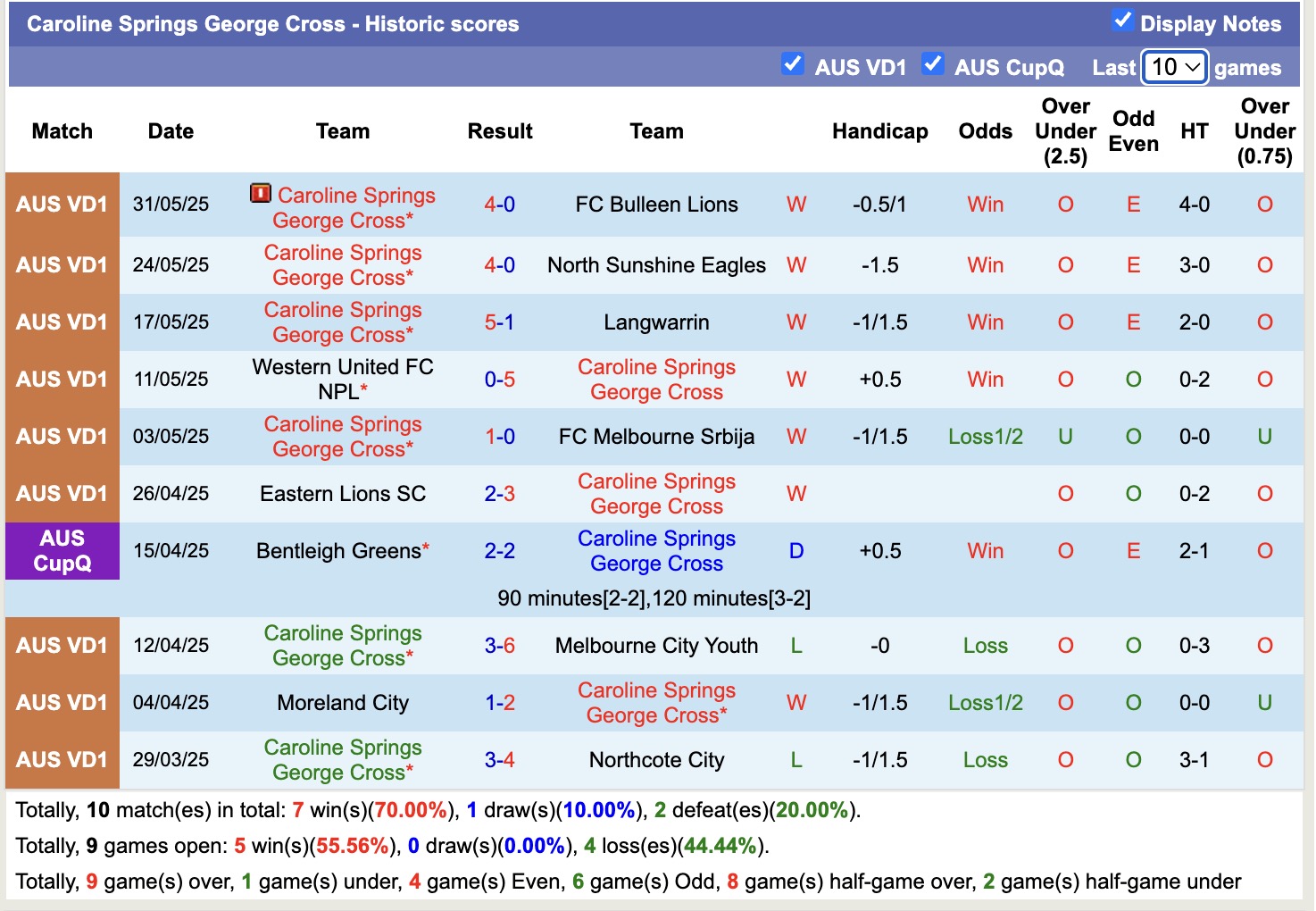Open FC Bulleen Lions team link
1316x911 pixels.
pyautogui.click(x=656, y=205)
